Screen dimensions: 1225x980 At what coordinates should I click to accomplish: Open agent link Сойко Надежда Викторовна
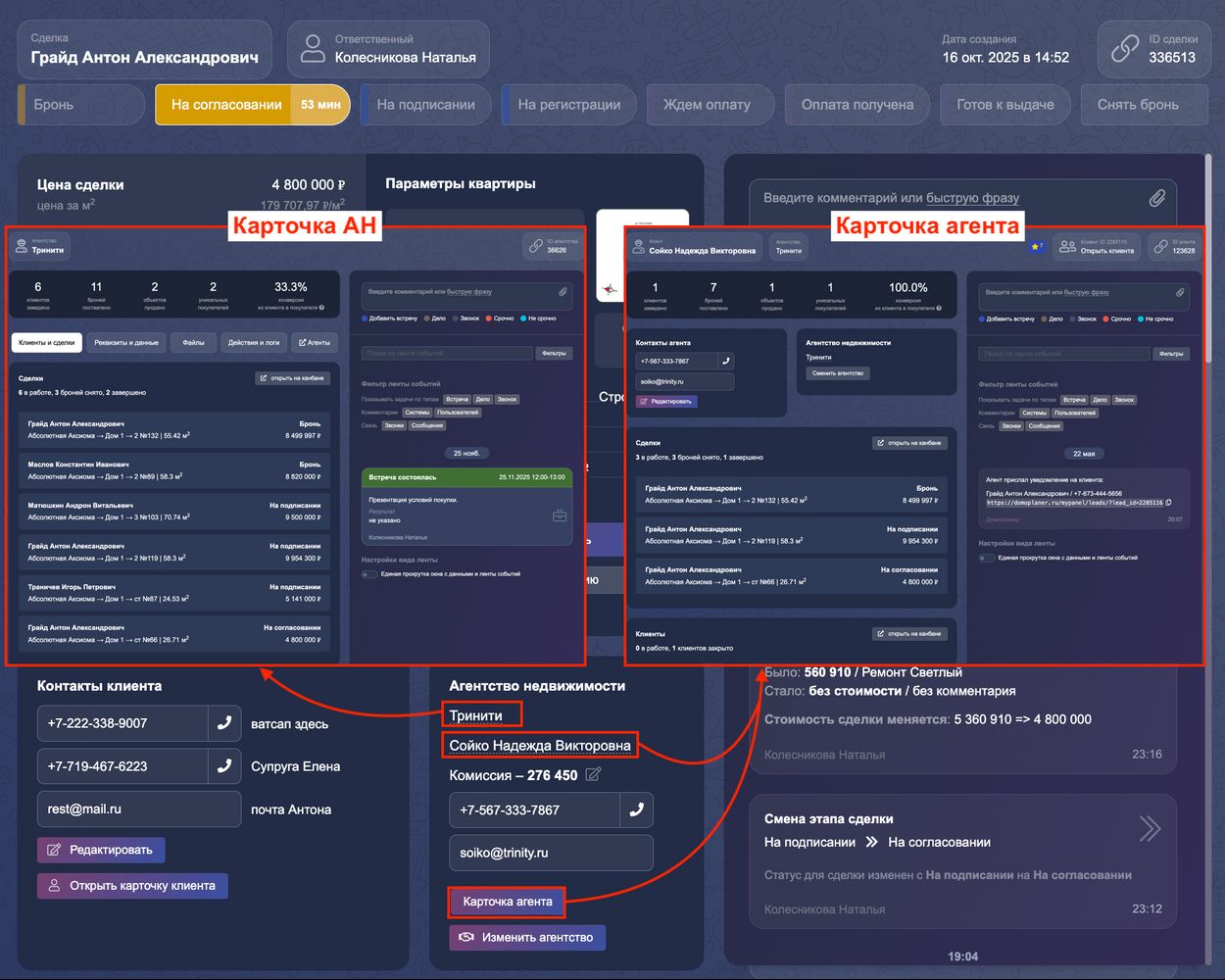tap(540, 746)
